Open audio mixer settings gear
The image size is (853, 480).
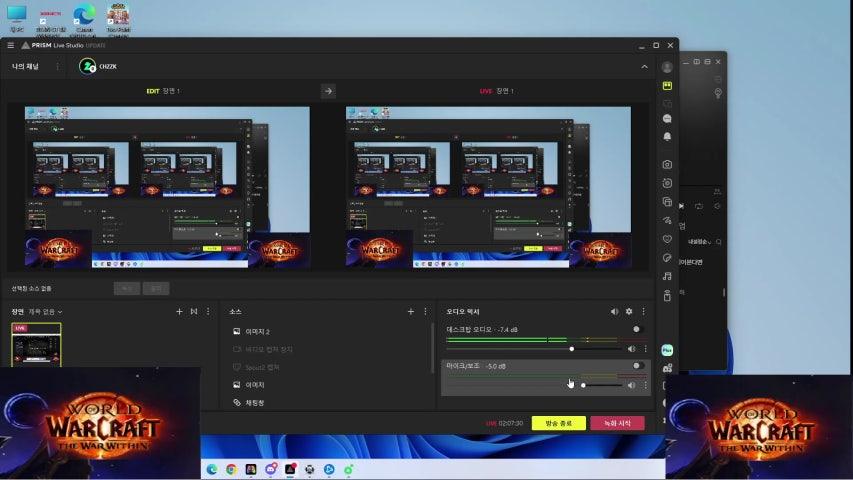tap(629, 311)
